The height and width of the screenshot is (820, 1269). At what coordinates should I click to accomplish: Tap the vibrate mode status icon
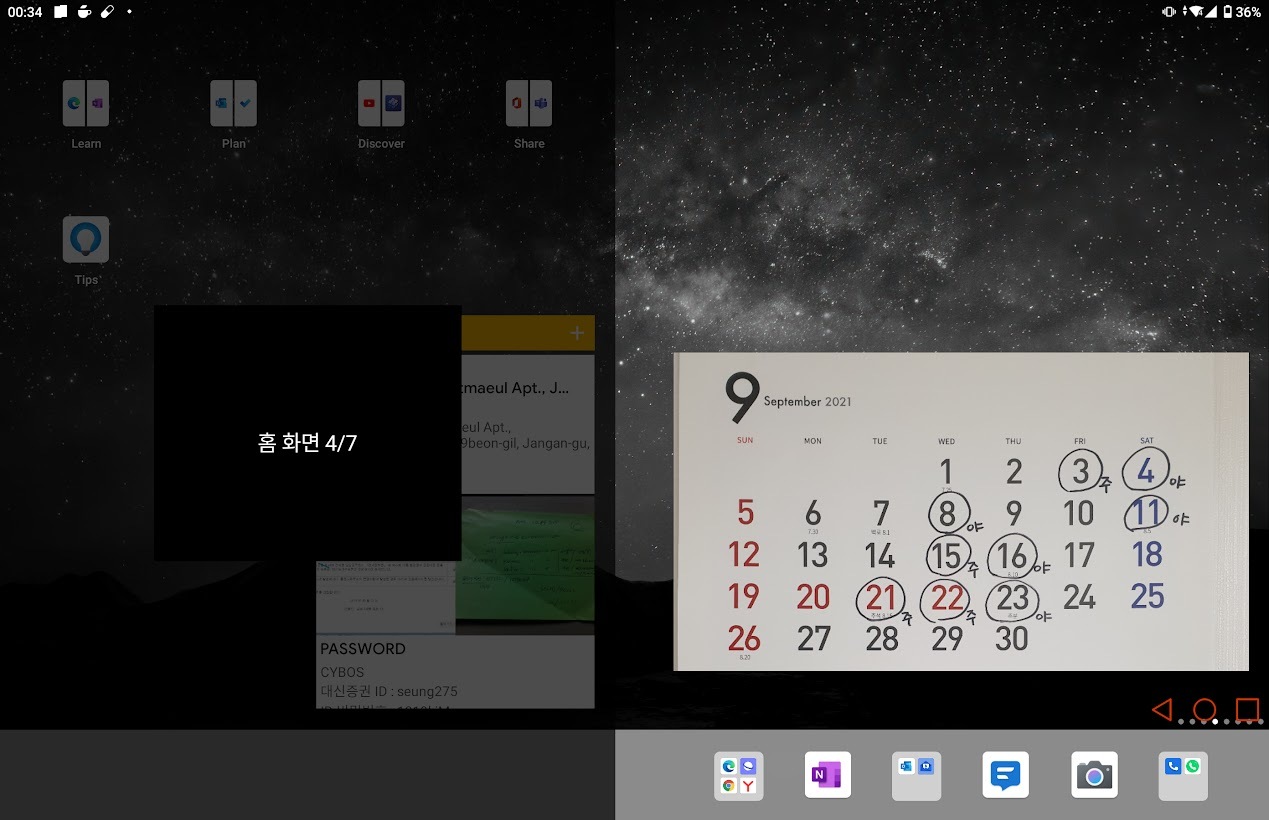coord(1169,12)
